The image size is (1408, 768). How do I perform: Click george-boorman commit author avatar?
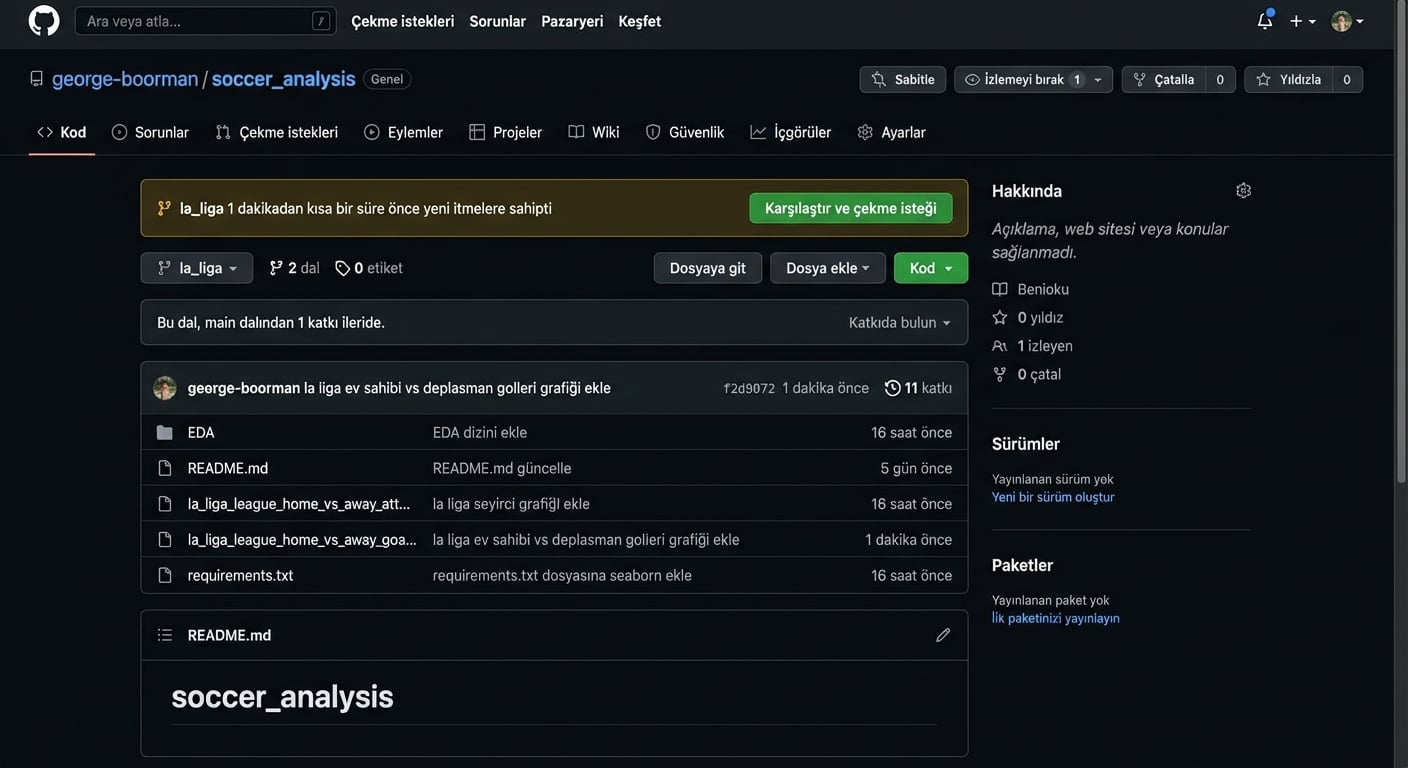[x=165, y=388]
